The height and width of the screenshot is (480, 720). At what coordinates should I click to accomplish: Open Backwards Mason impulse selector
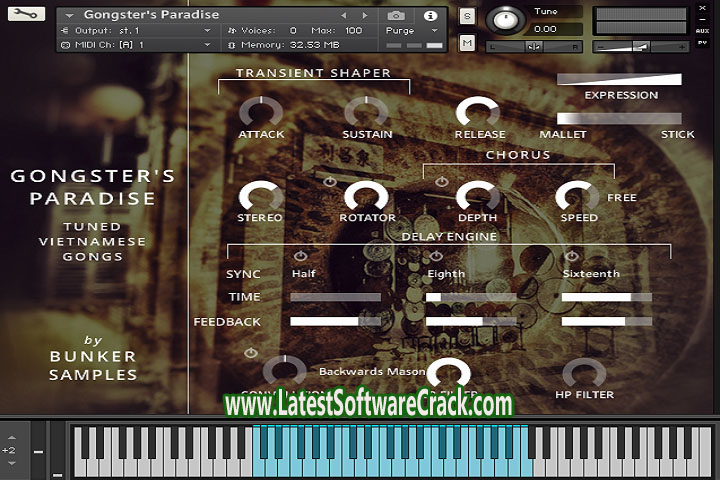click(372, 371)
